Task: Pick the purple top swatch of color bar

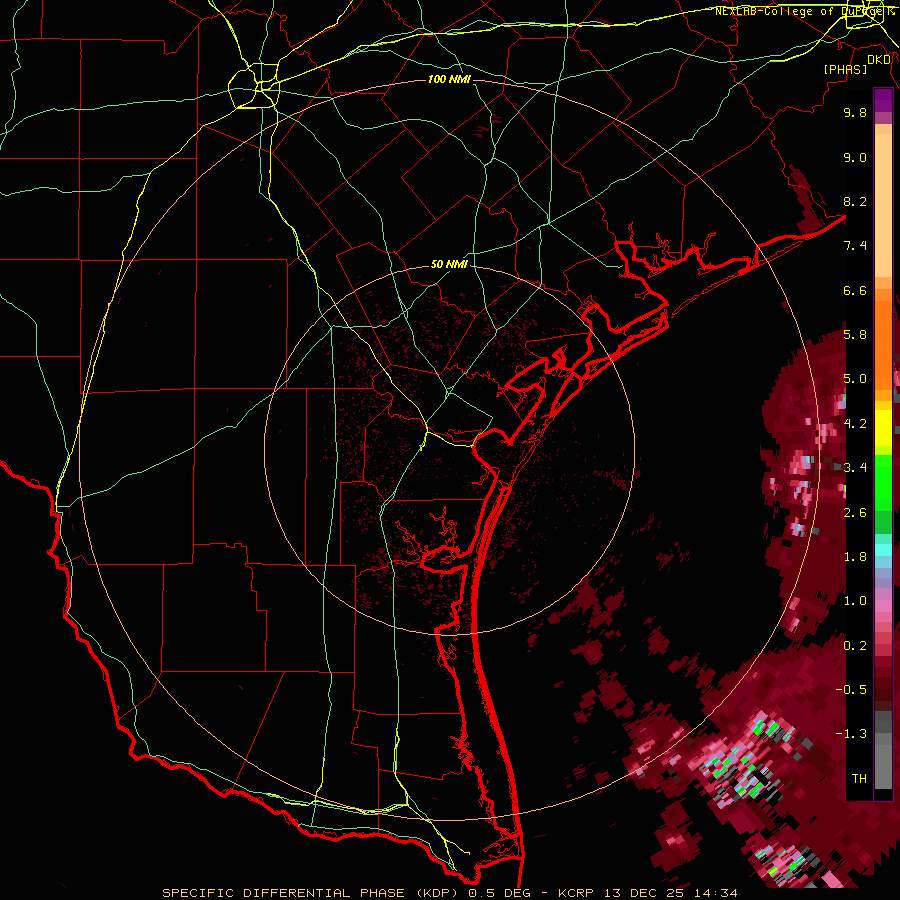Action: 883,100
